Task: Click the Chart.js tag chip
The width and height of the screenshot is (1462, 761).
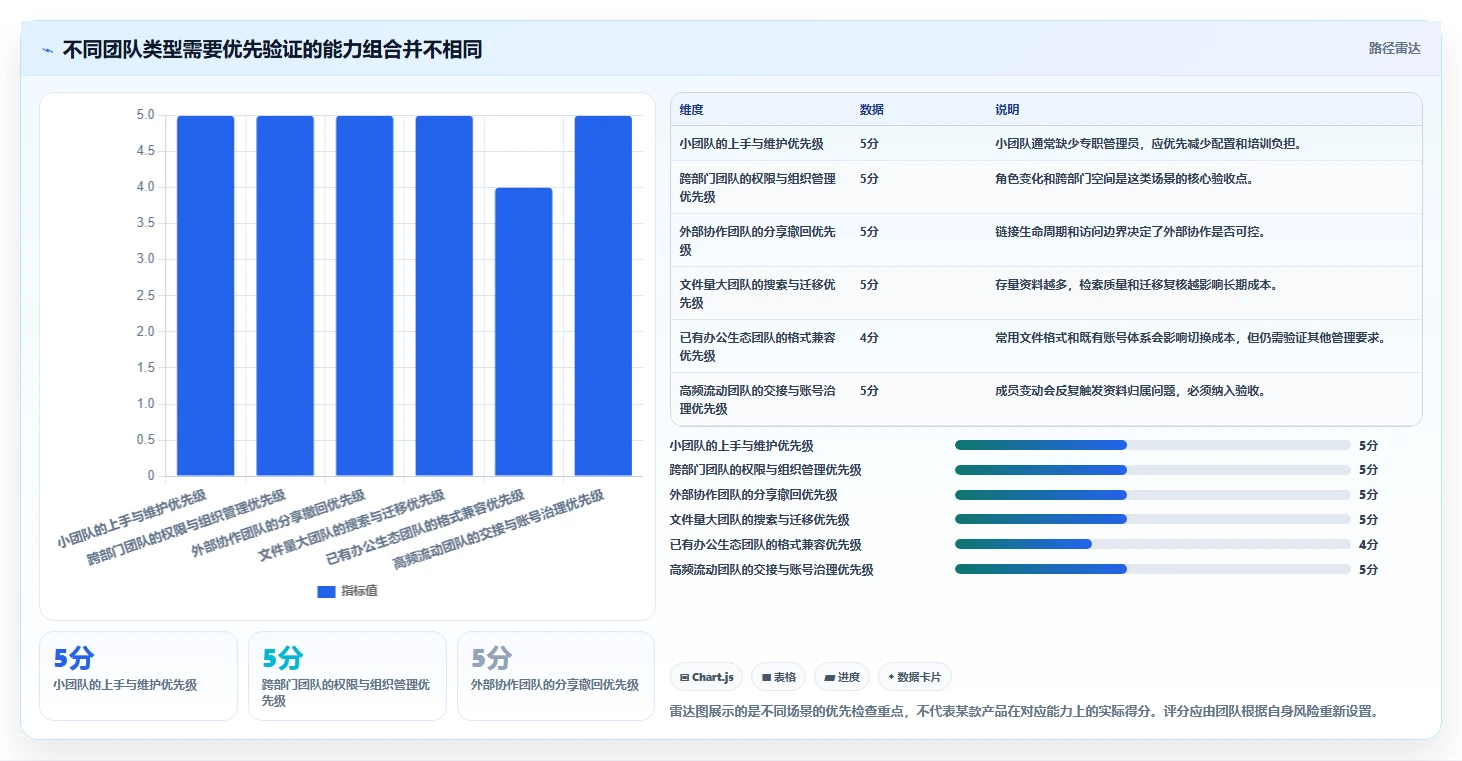Action: (x=706, y=677)
